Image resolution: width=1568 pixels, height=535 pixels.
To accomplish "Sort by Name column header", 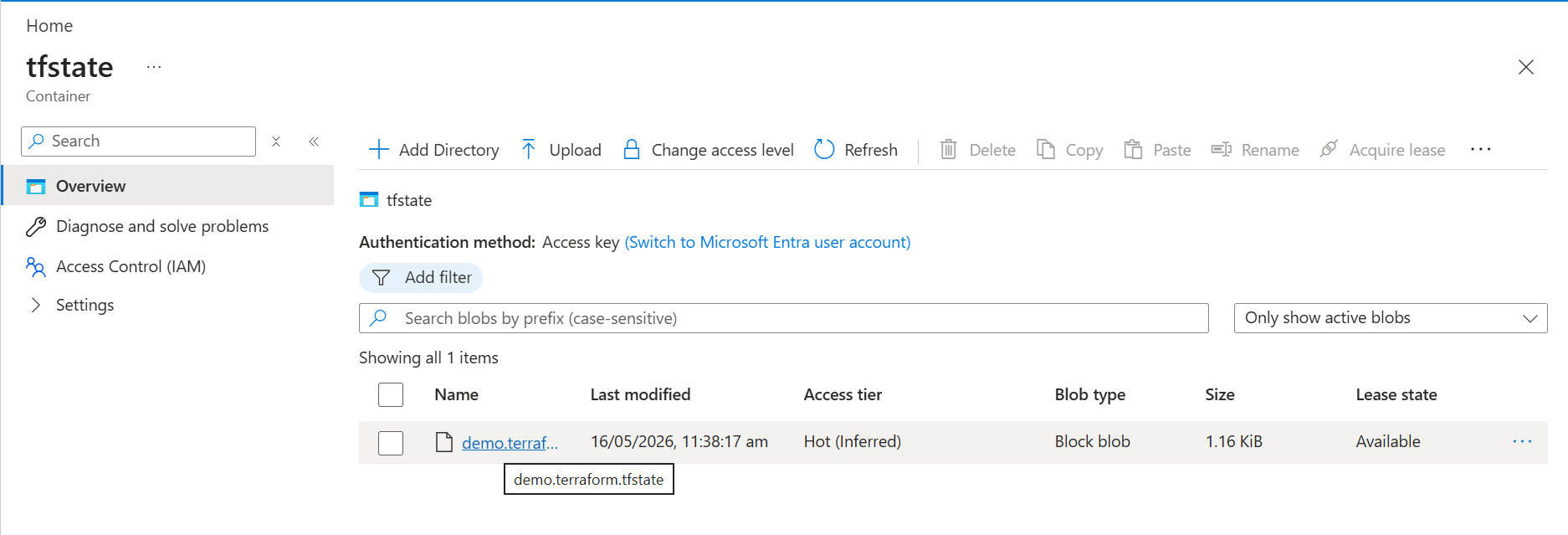I will pyautogui.click(x=456, y=394).
